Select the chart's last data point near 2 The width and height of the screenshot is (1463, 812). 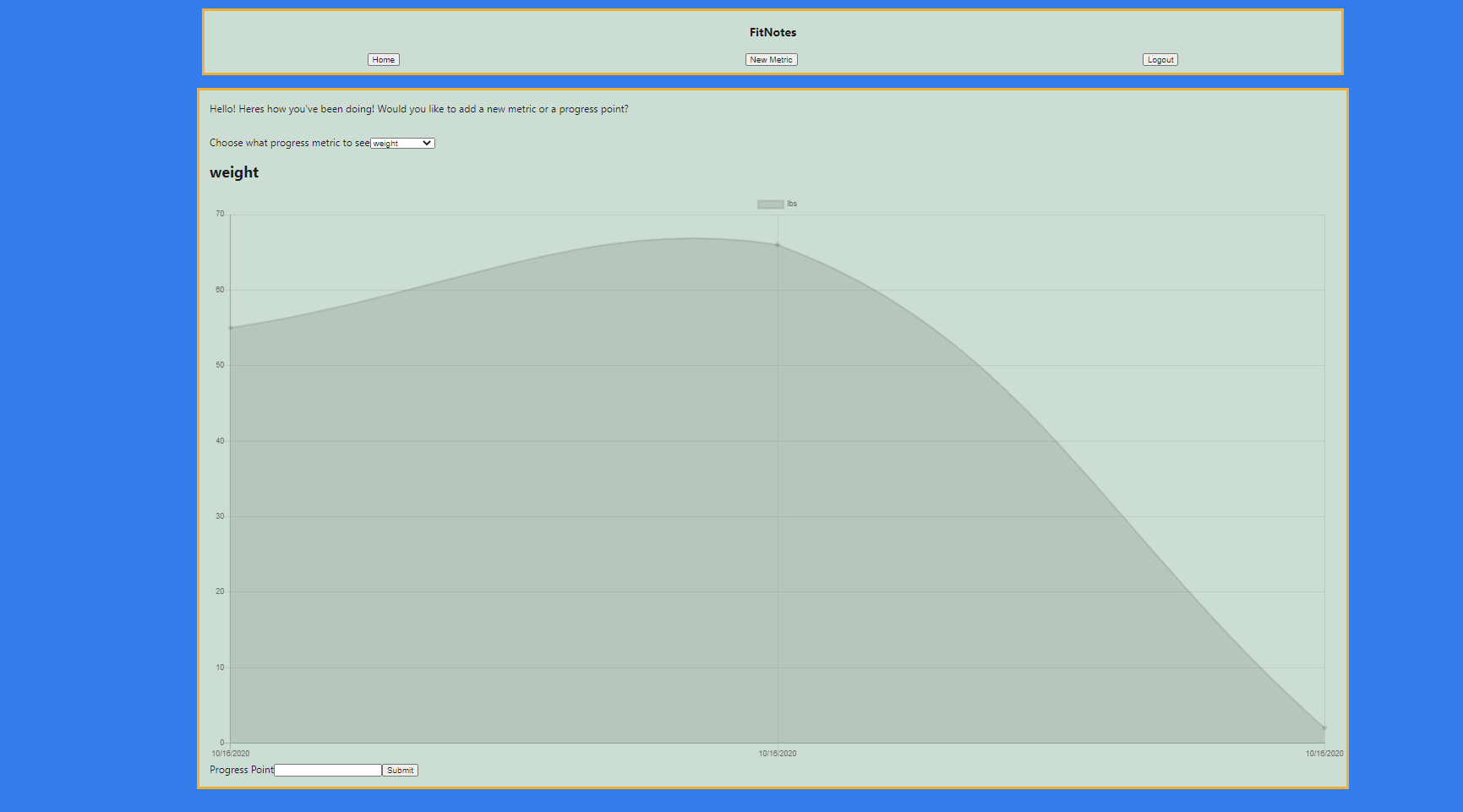pyautogui.click(x=1324, y=728)
